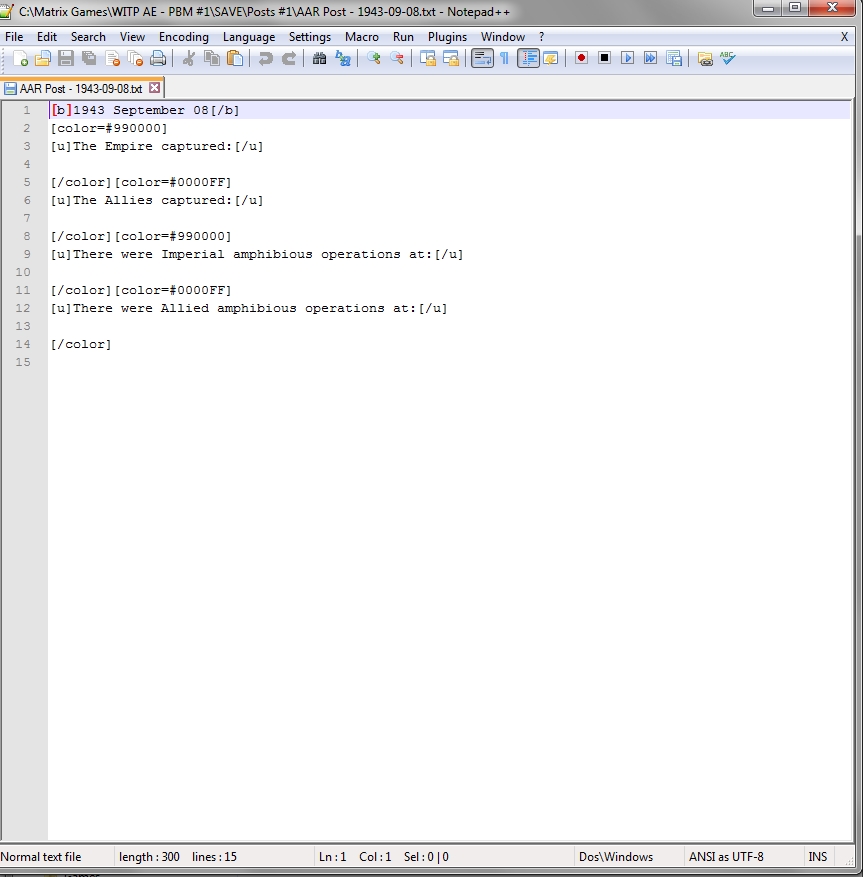Screen dimensions: 863x877
Task: Print the document via the printer icon
Action: [158, 58]
